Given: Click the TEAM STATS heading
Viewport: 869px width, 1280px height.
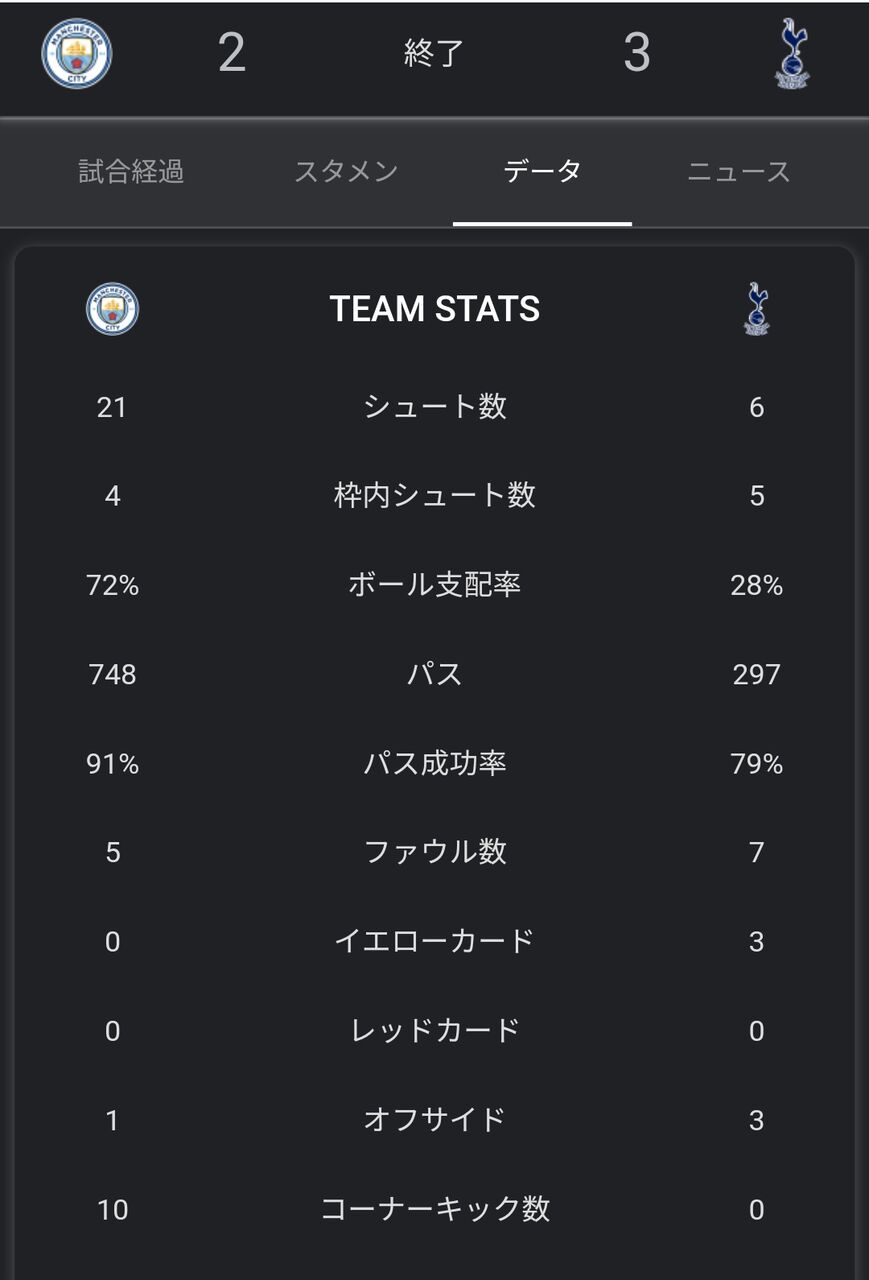Looking at the screenshot, I should click(x=435, y=309).
